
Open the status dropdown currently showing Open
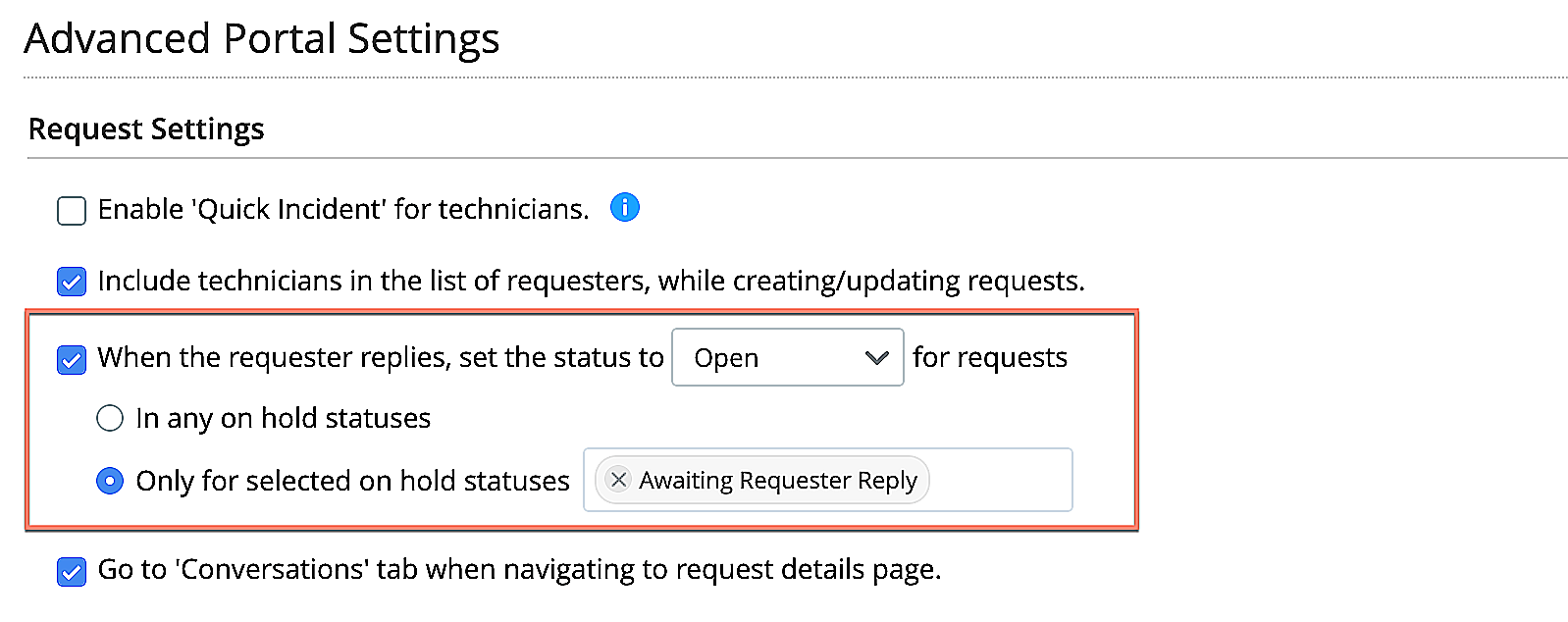coord(787,358)
